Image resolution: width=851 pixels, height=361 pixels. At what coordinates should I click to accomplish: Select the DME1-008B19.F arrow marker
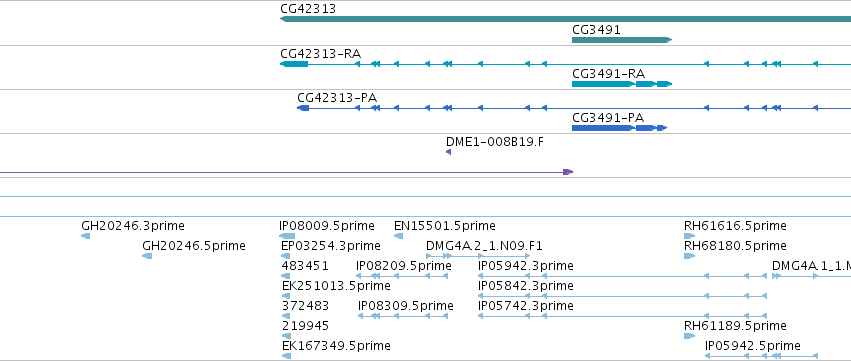448,152
